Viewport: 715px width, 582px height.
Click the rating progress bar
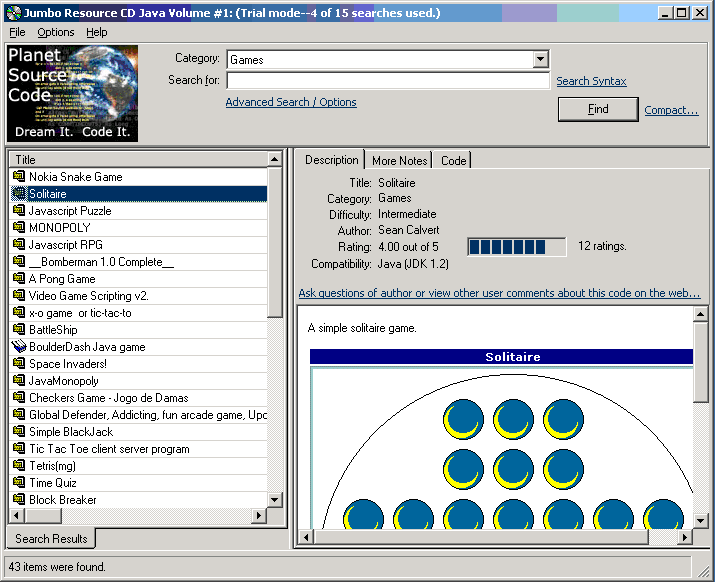click(x=517, y=247)
